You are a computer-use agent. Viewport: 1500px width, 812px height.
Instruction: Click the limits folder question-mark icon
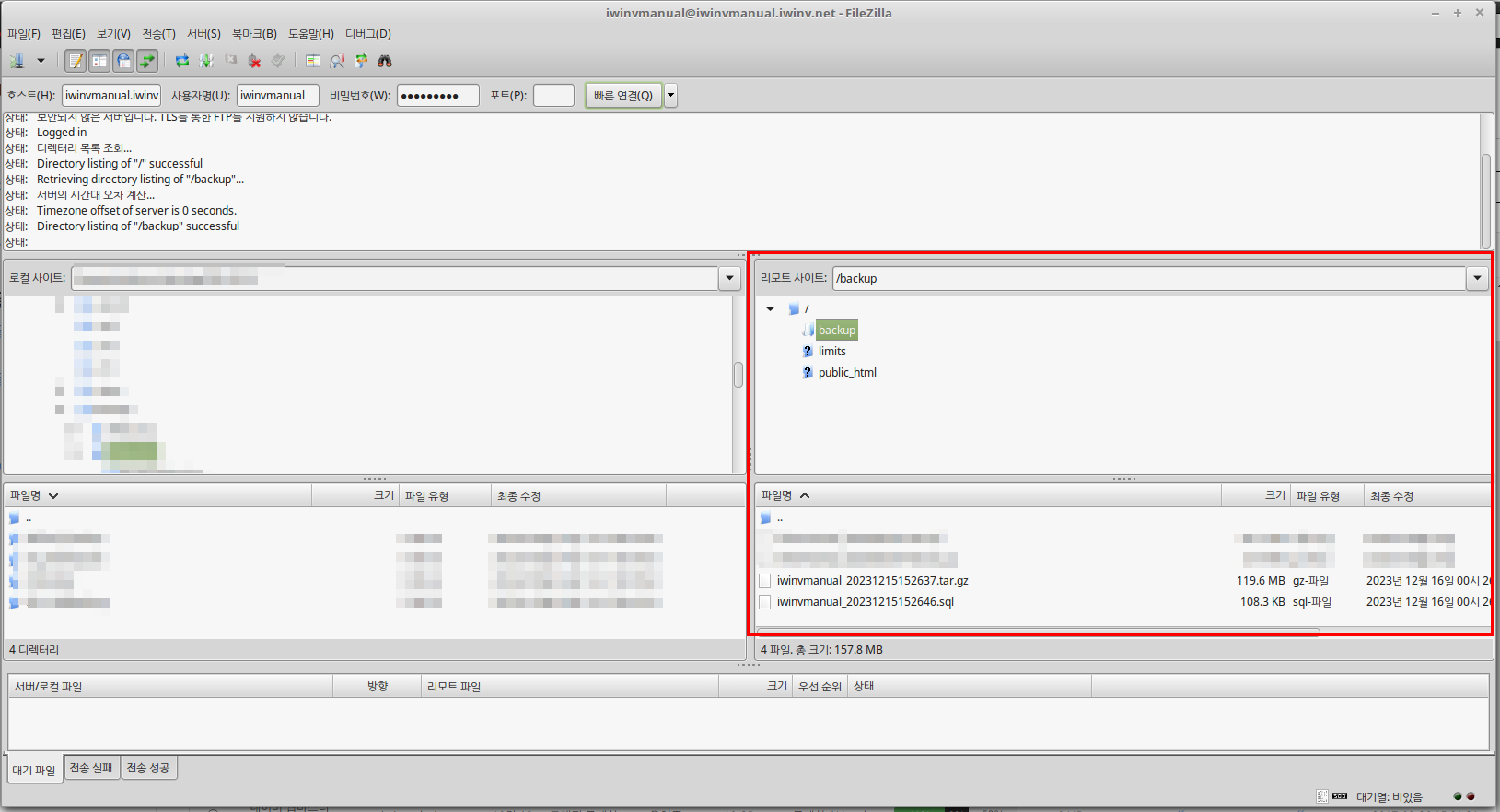(808, 351)
